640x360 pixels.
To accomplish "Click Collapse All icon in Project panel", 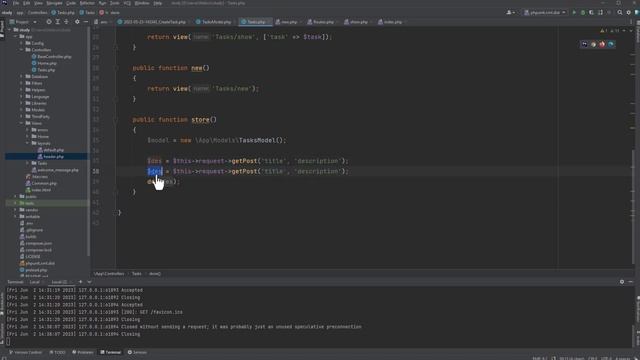I will click(67, 22).
